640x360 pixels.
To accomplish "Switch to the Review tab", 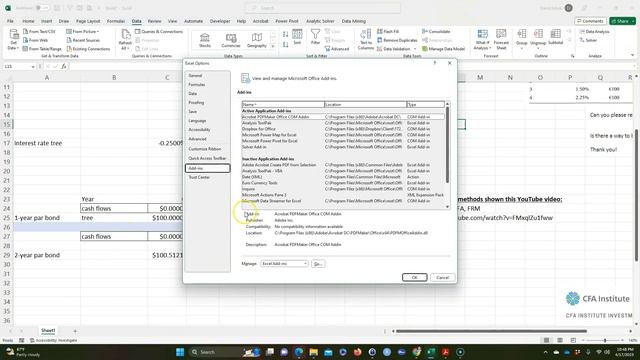I will tap(154, 21).
